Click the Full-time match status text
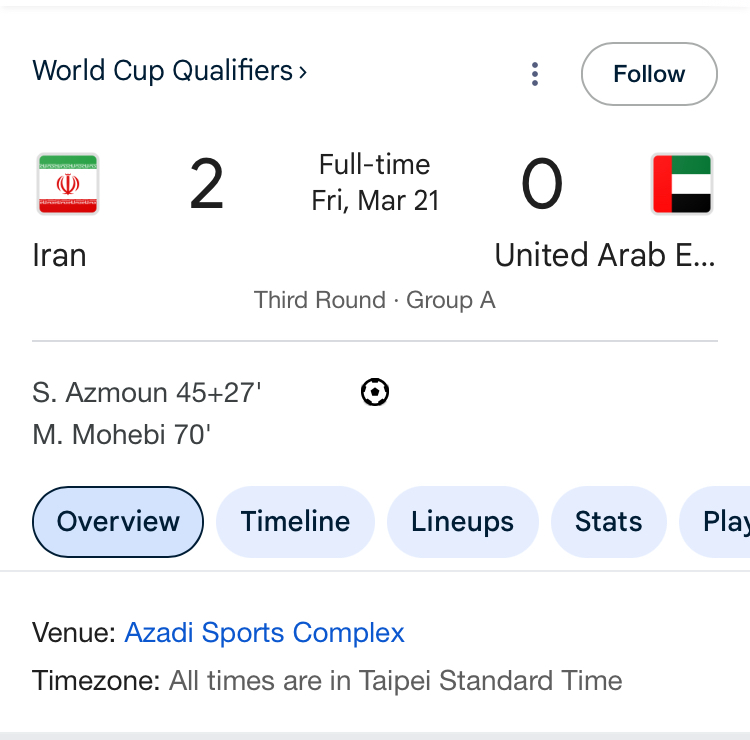750x740 pixels. (374, 164)
